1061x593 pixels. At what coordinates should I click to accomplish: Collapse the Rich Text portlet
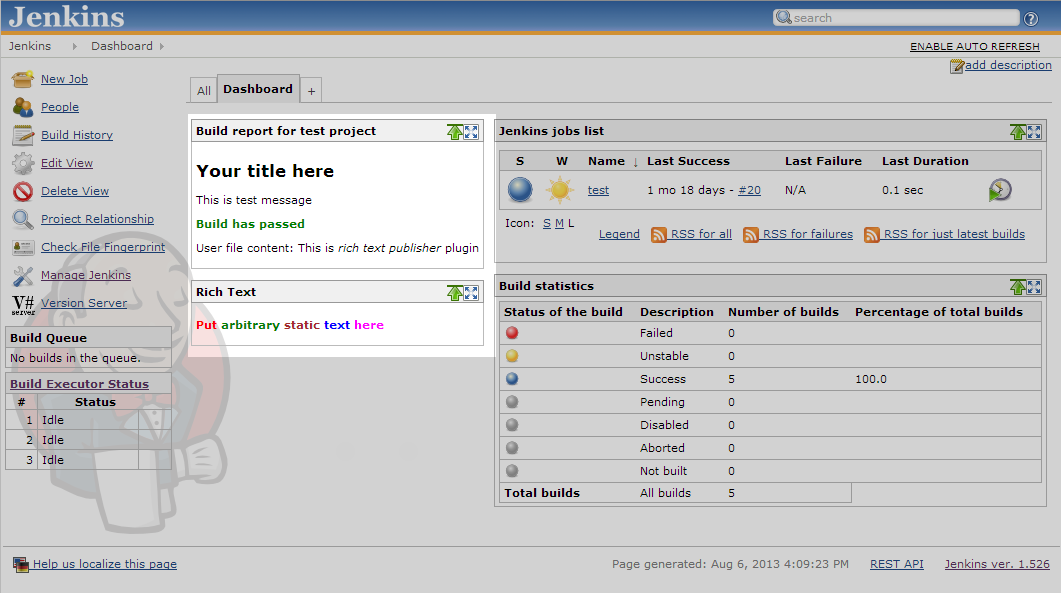[454, 292]
